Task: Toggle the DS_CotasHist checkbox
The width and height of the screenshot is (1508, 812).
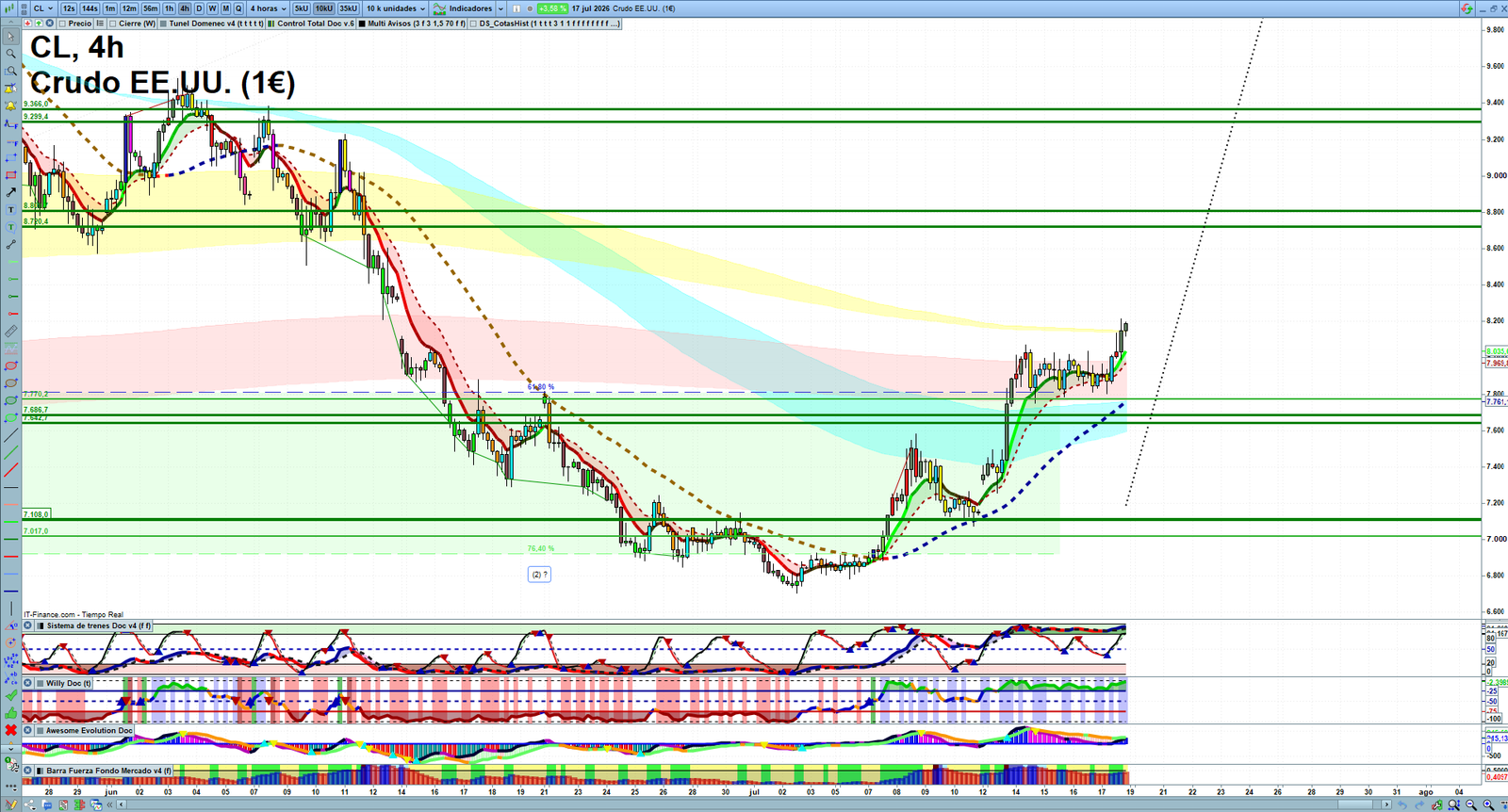Action: (x=473, y=24)
